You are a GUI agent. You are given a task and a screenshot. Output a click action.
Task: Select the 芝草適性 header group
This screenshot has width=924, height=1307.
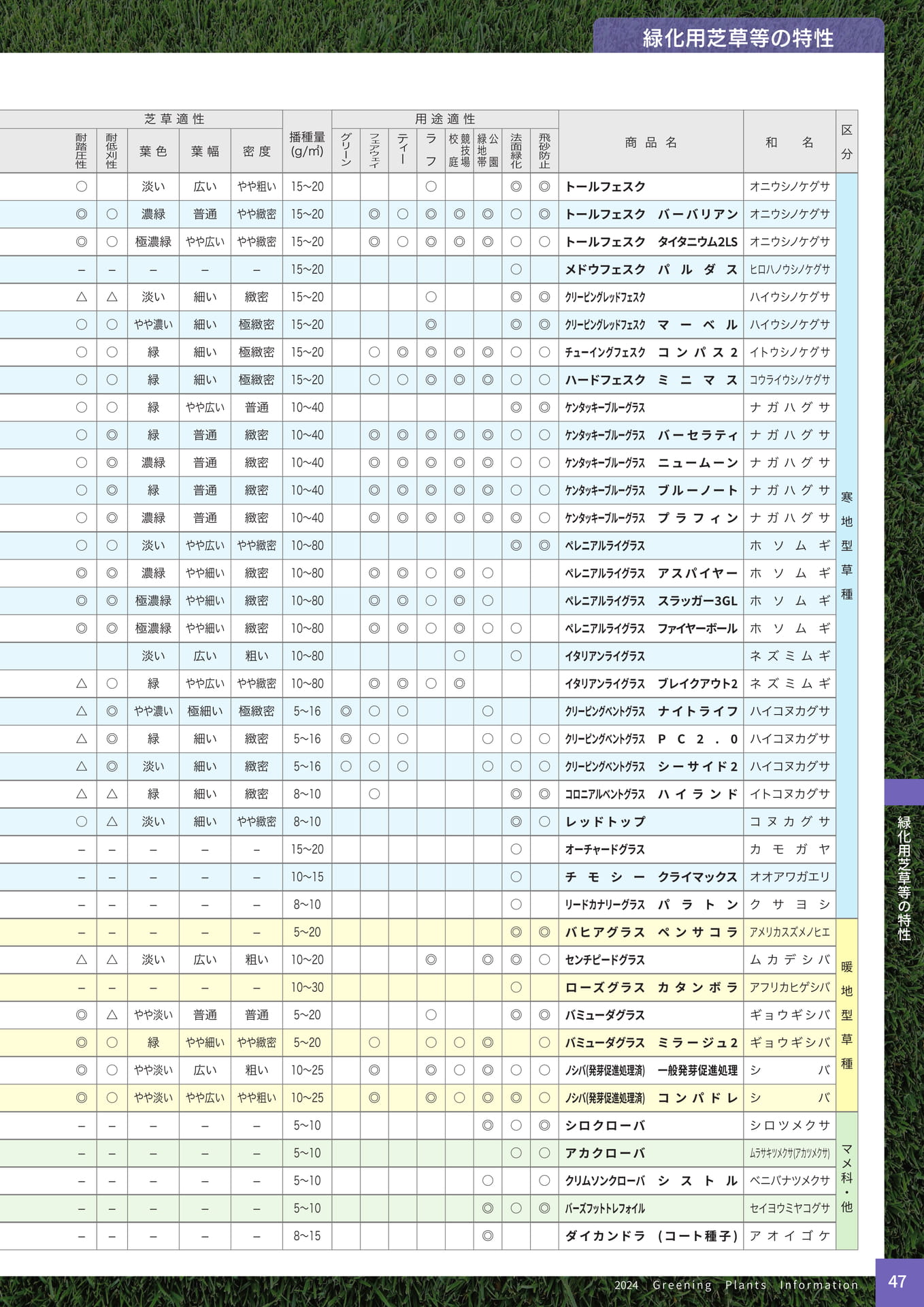pos(175,119)
